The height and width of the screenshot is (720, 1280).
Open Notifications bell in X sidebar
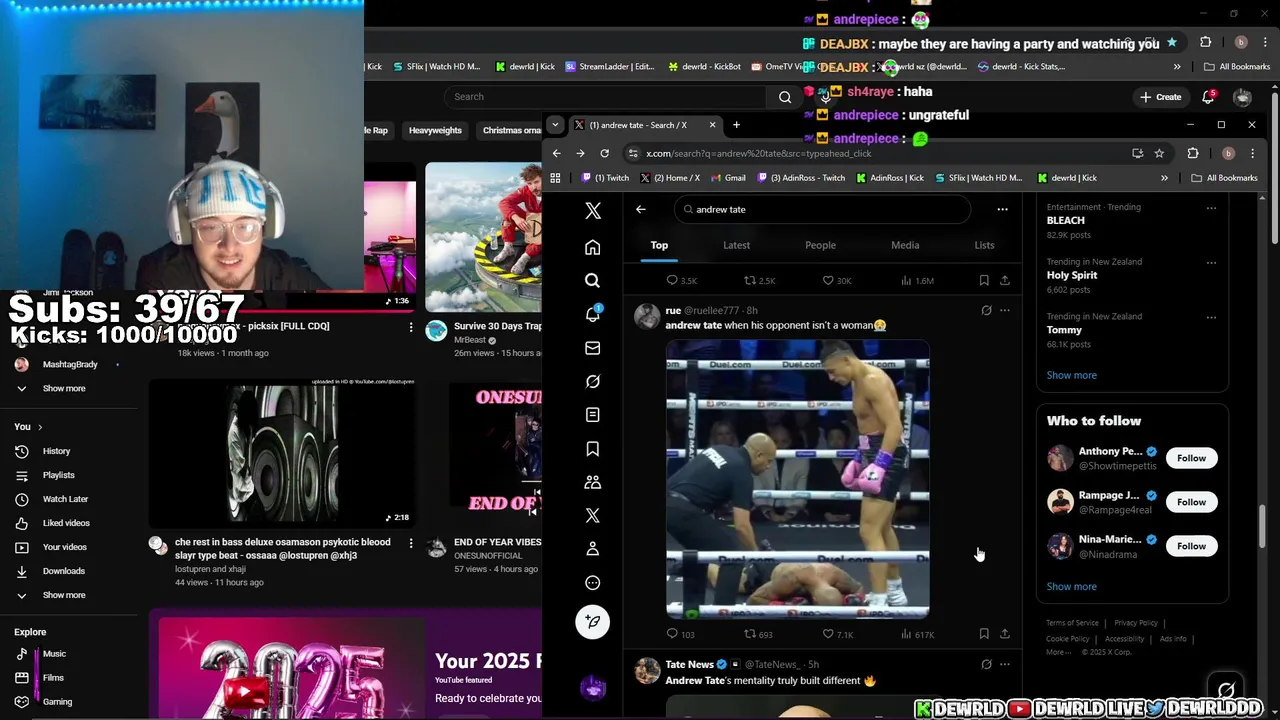pos(593,314)
